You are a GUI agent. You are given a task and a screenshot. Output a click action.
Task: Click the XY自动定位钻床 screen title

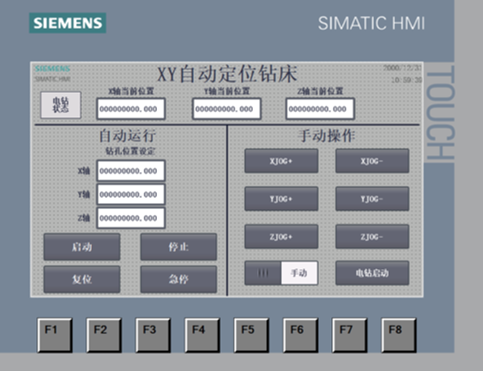[x=227, y=74]
